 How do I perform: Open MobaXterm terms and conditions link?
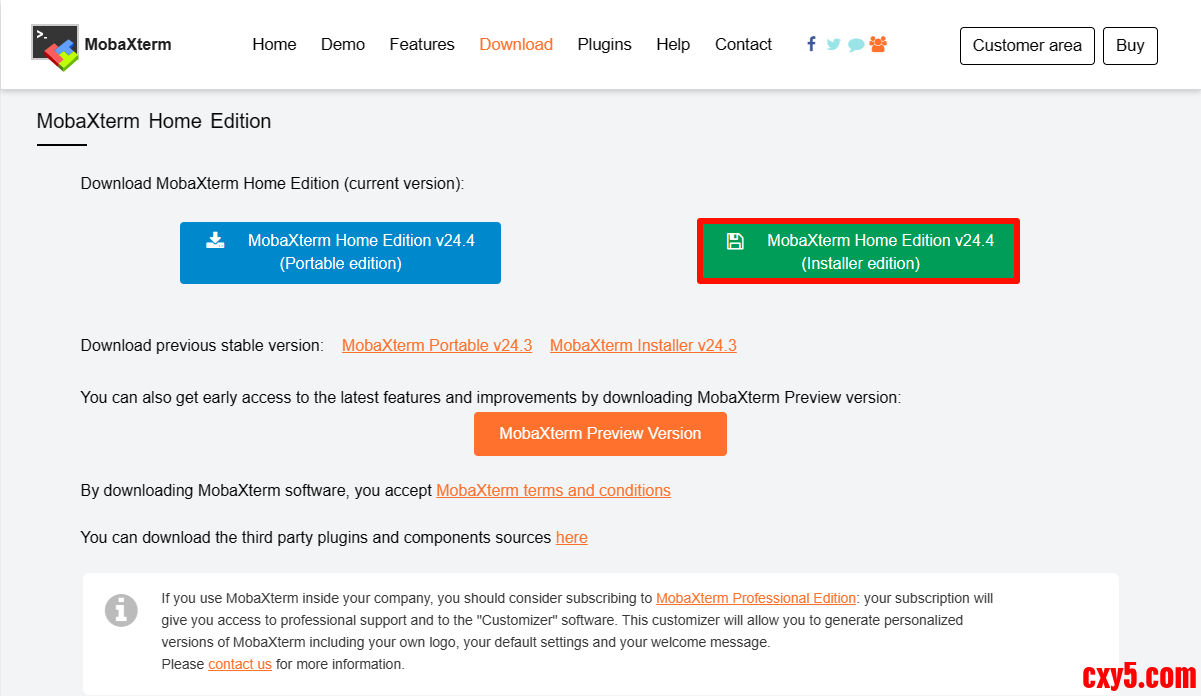(x=553, y=491)
